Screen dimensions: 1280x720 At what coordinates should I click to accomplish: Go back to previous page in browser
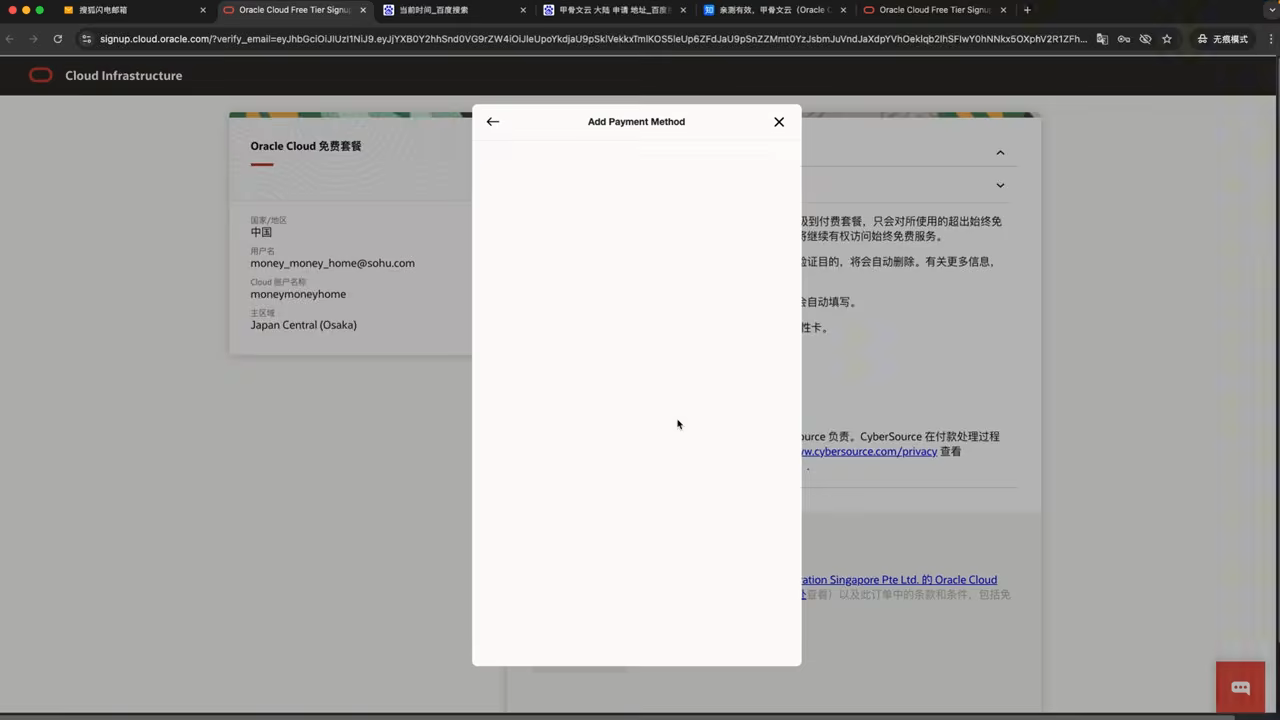[10, 39]
